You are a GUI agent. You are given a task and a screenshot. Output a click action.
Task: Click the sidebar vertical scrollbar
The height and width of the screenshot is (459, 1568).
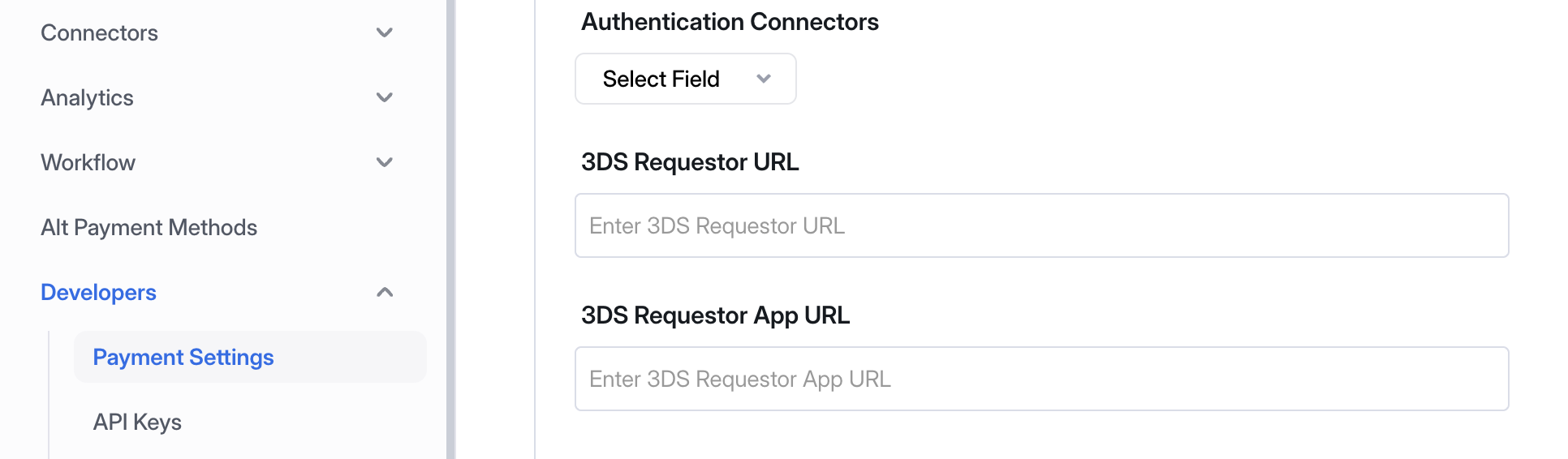[450, 229]
